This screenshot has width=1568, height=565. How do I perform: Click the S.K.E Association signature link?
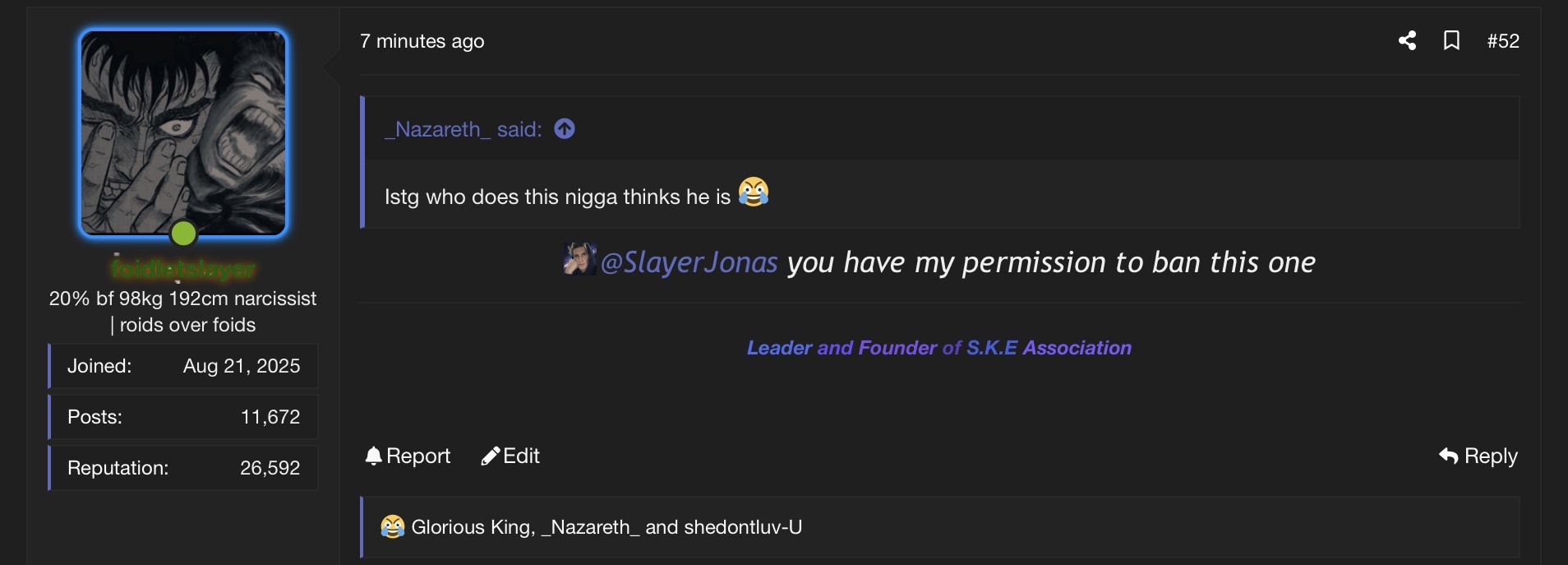pyautogui.click(x=1049, y=348)
